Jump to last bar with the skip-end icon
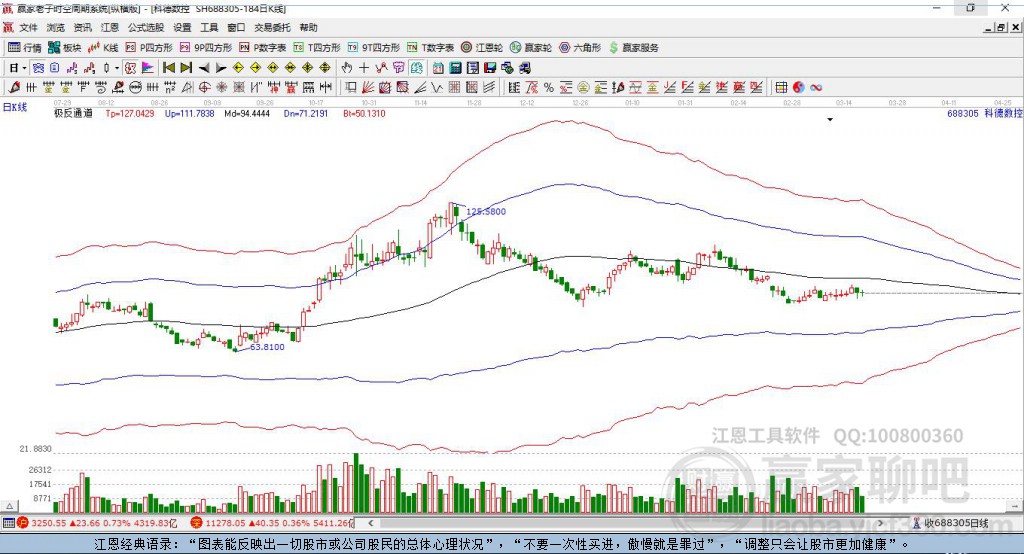Viewport: 1024px width, 554px height. pyautogui.click(x=186, y=68)
